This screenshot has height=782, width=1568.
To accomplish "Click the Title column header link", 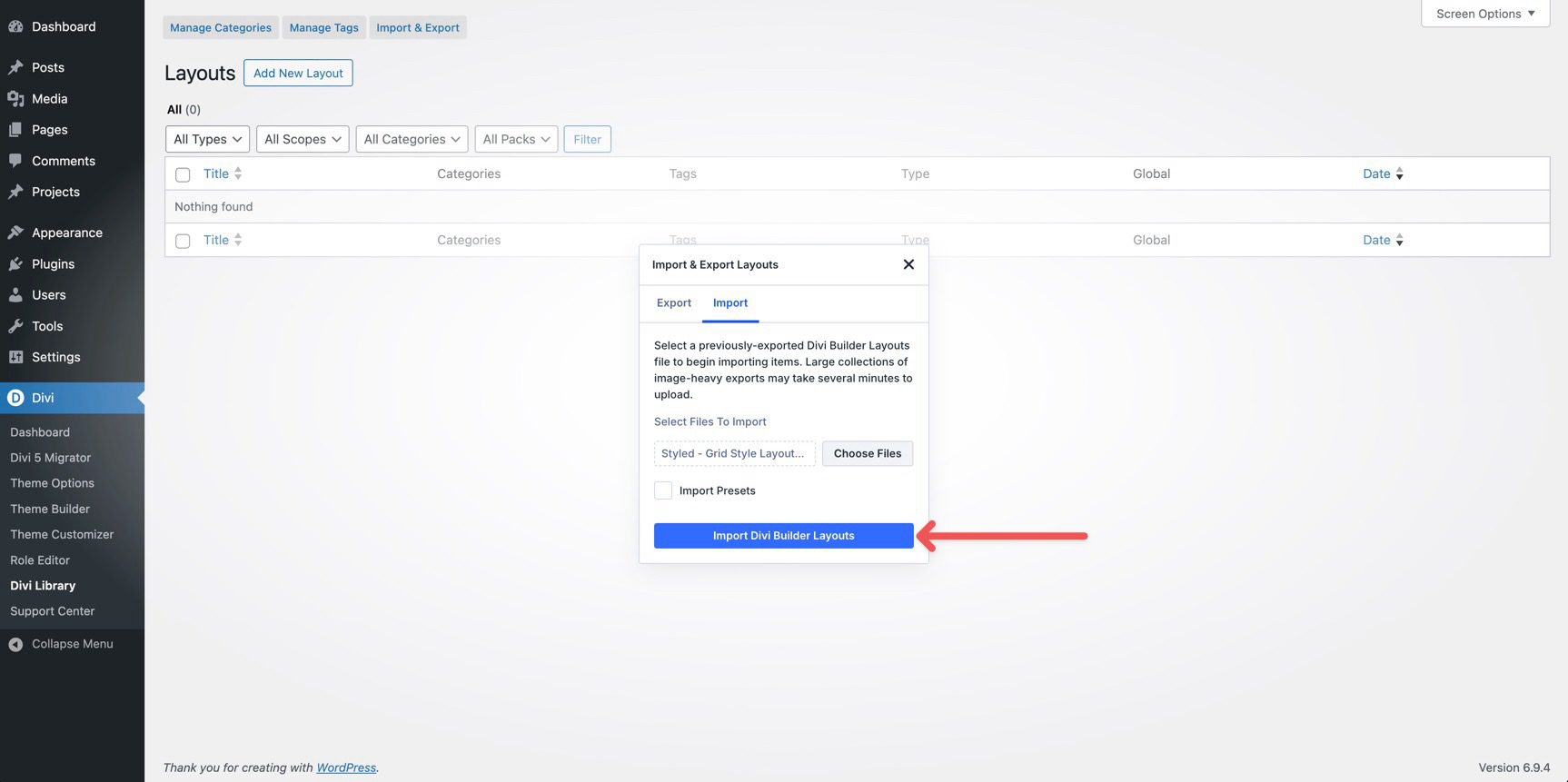I will pos(216,173).
